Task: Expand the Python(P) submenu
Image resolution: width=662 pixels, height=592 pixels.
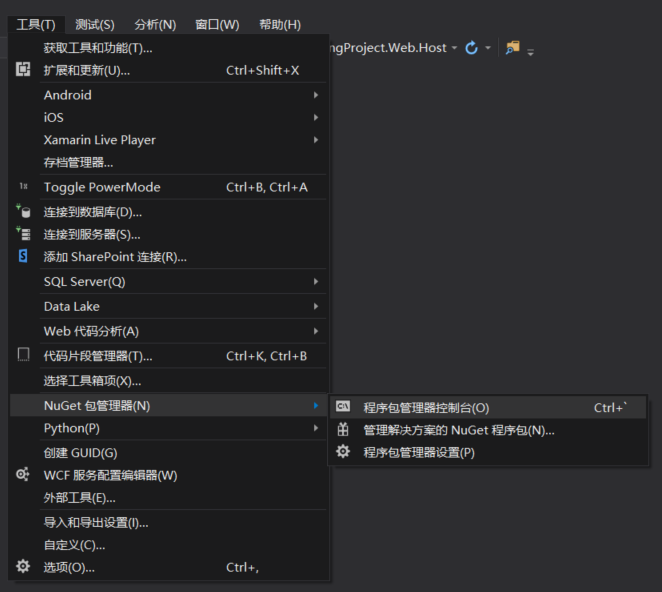Action: (x=168, y=428)
